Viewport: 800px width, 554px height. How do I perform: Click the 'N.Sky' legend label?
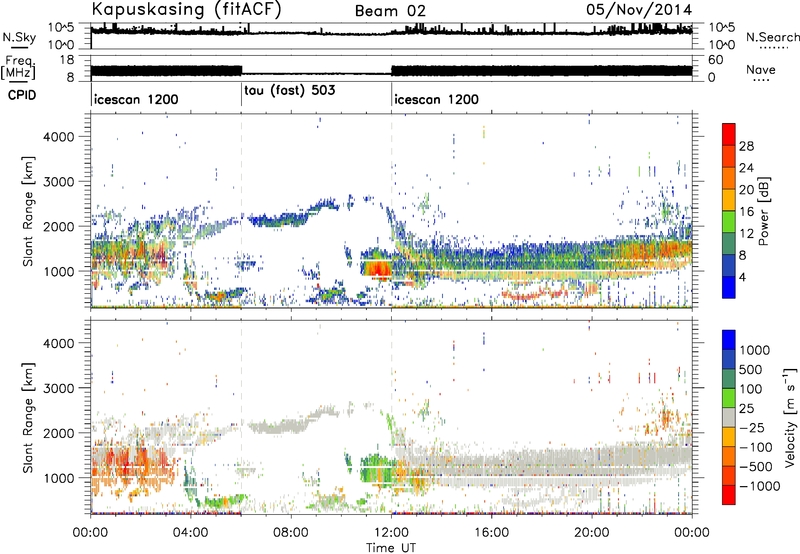19,37
